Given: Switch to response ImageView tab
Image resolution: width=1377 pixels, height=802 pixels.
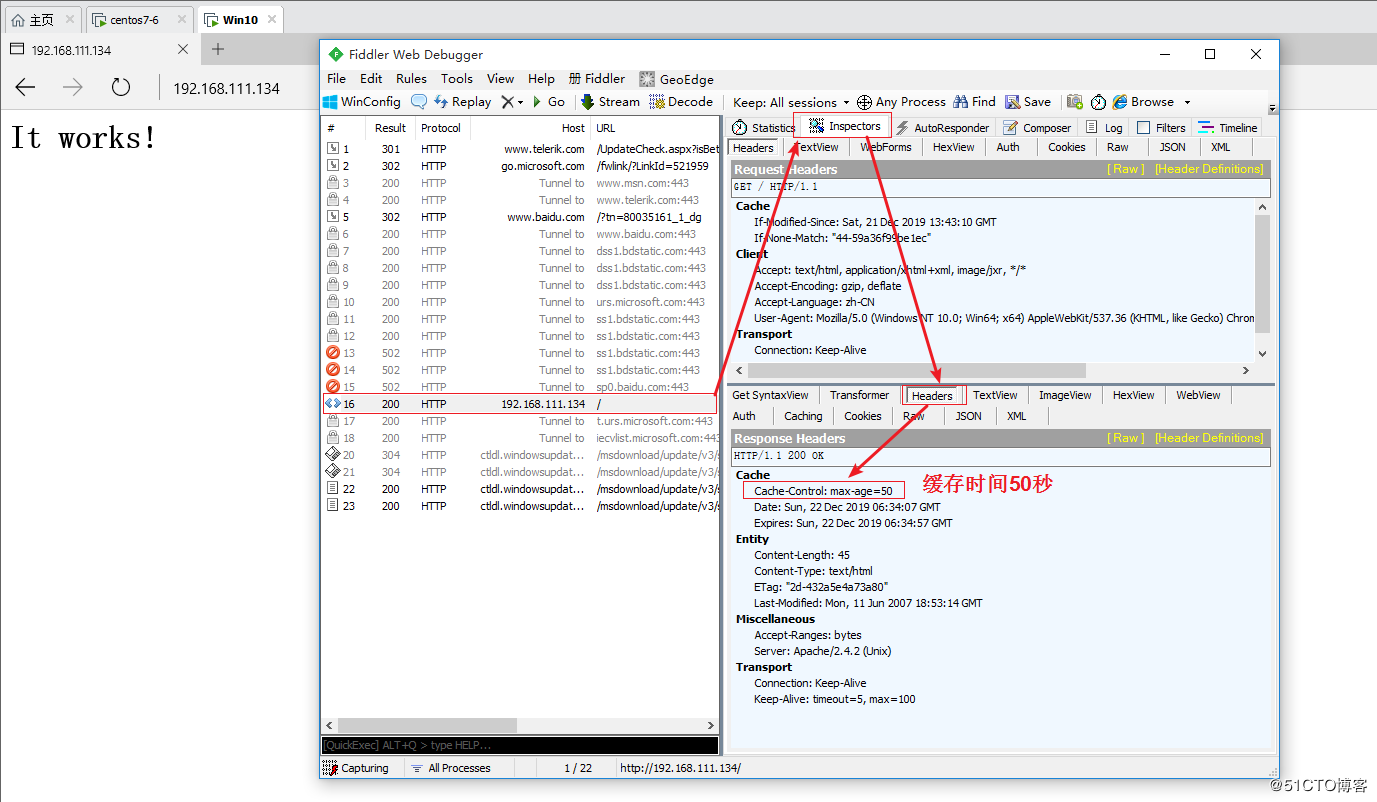Looking at the screenshot, I should (1065, 395).
